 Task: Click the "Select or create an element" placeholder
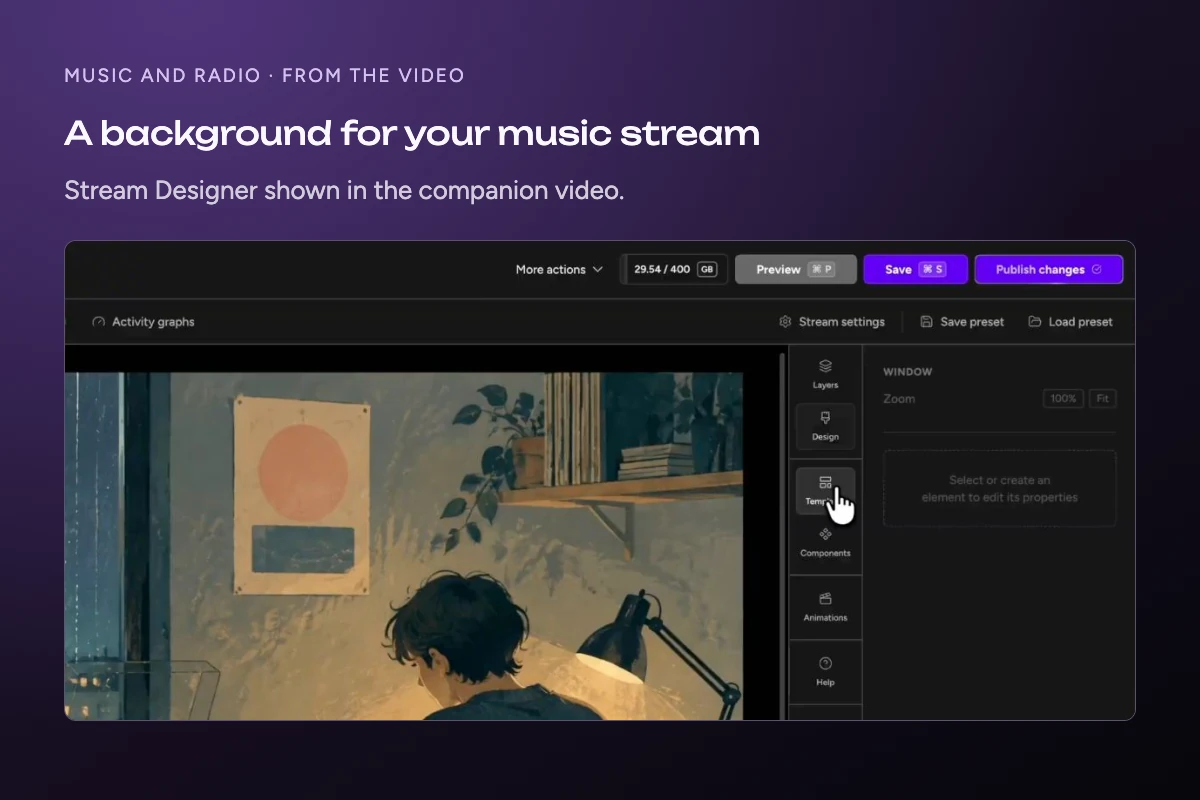click(x=1000, y=488)
